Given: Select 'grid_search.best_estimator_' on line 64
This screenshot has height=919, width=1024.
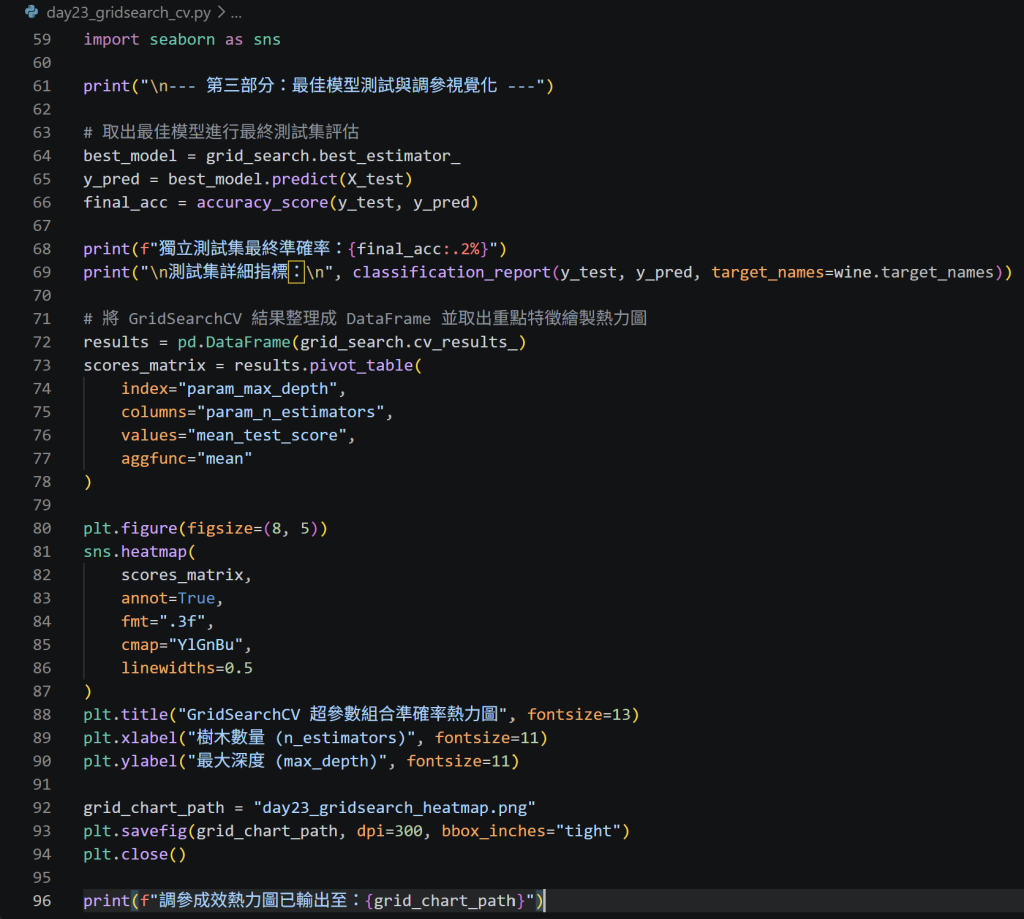Looking at the screenshot, I should point(333,156).
